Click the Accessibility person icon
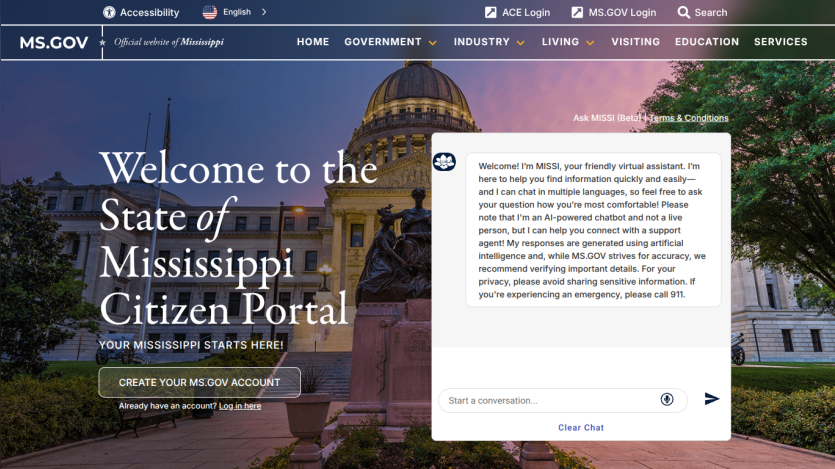Image resolution: width=835 pixels, height=469 pixels. pos(109,12)
